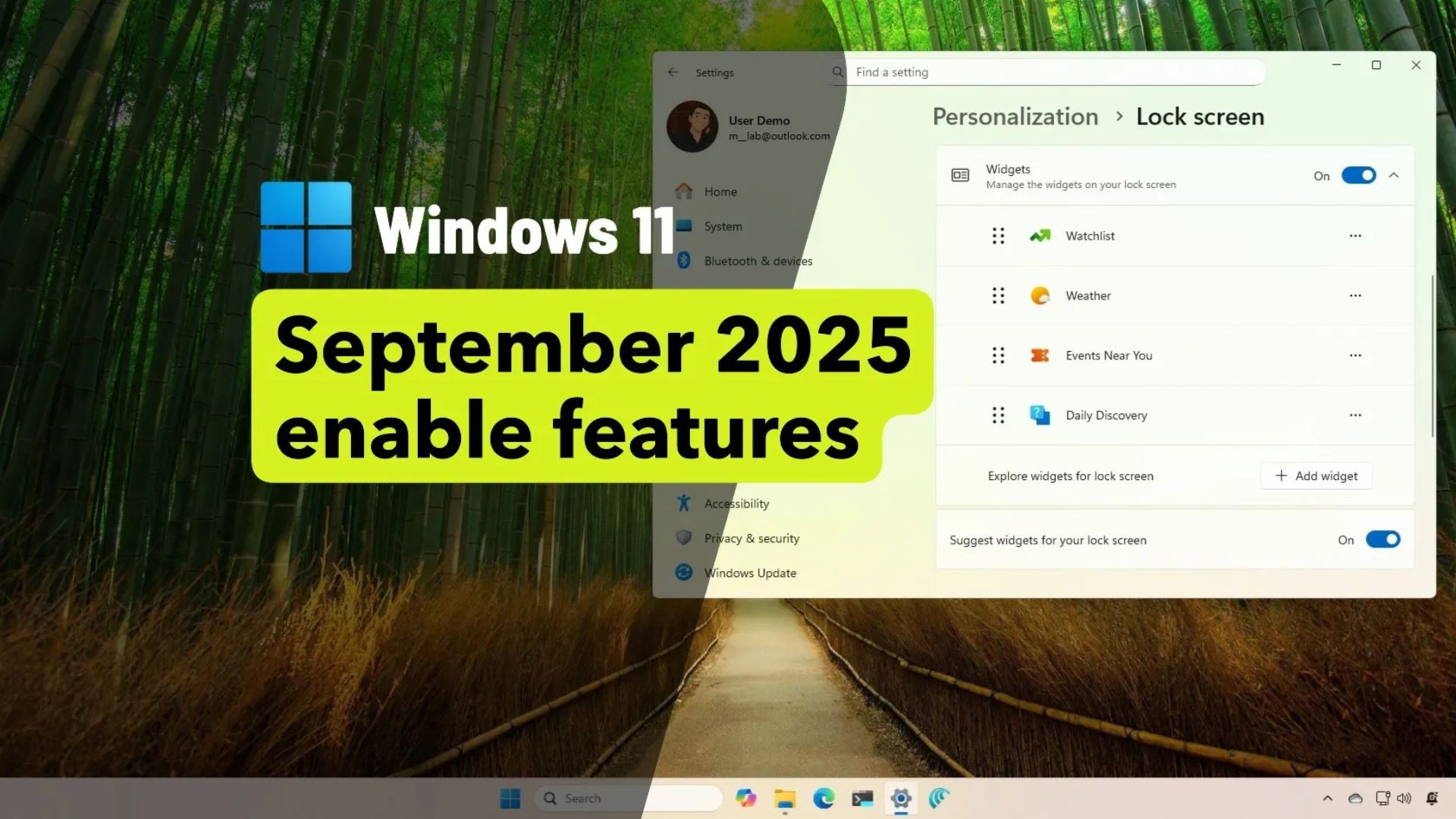Click the Personalization breadcrumb link
Screen dimensions: 1456x819
1015,117
